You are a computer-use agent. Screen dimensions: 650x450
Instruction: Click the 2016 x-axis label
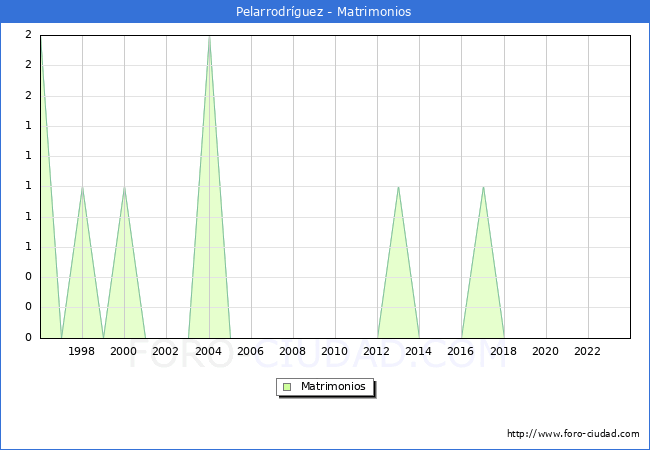(462, 351)
